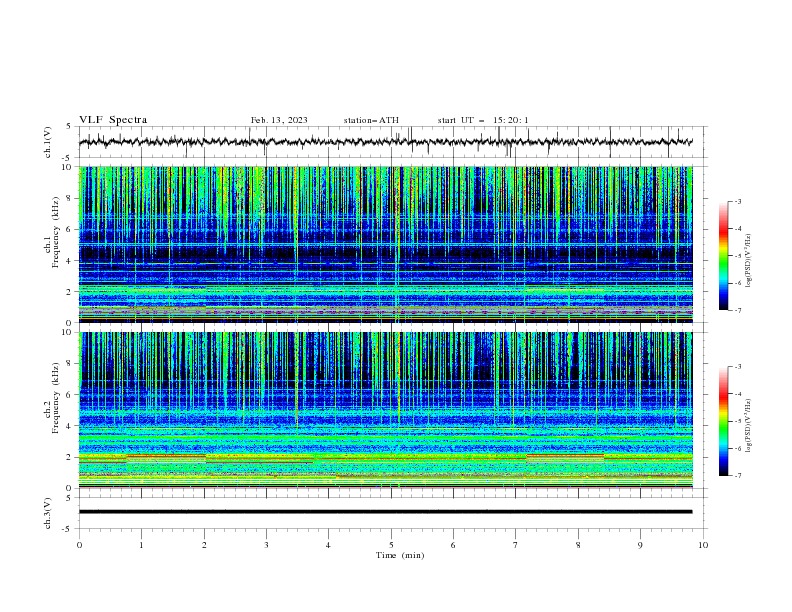Screen dimensions: 792x612
Task: Click the ch.2 spectrogram color scale bar
Action: 723,421
